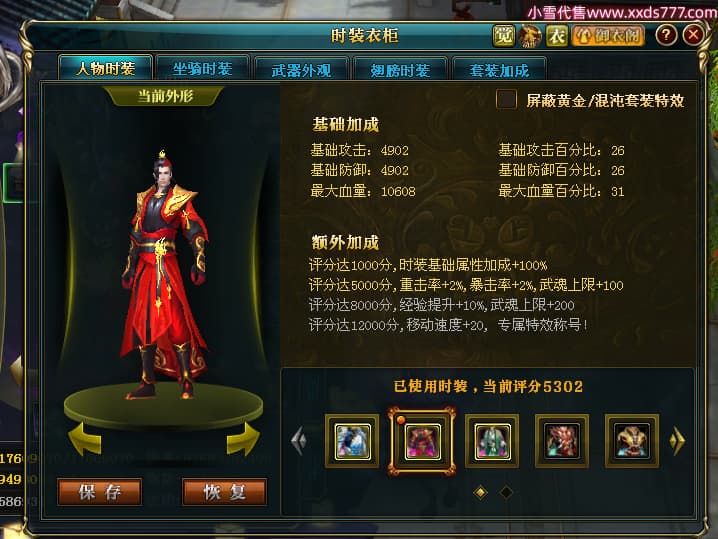Switch to the 坐骑时装 tab
The width and height of the screenshot is (718, 539).
[202, 69]
